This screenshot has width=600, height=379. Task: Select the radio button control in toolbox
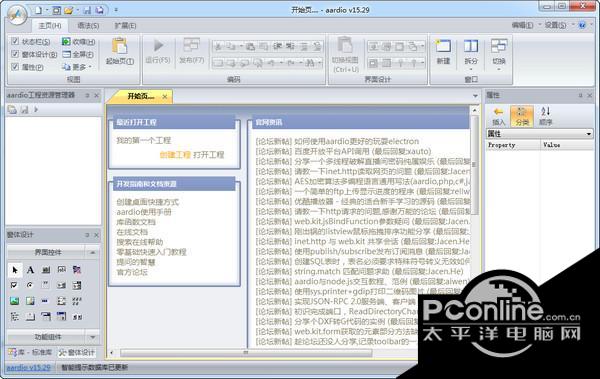pos(30,285)
